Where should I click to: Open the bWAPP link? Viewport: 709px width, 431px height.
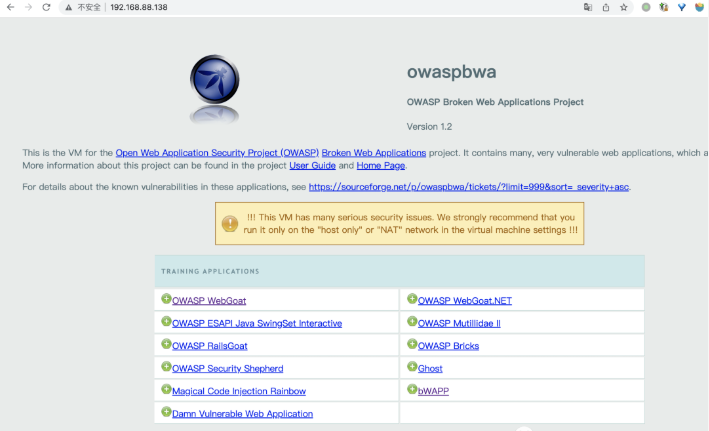pyautogui.click(x=433, y=391)
